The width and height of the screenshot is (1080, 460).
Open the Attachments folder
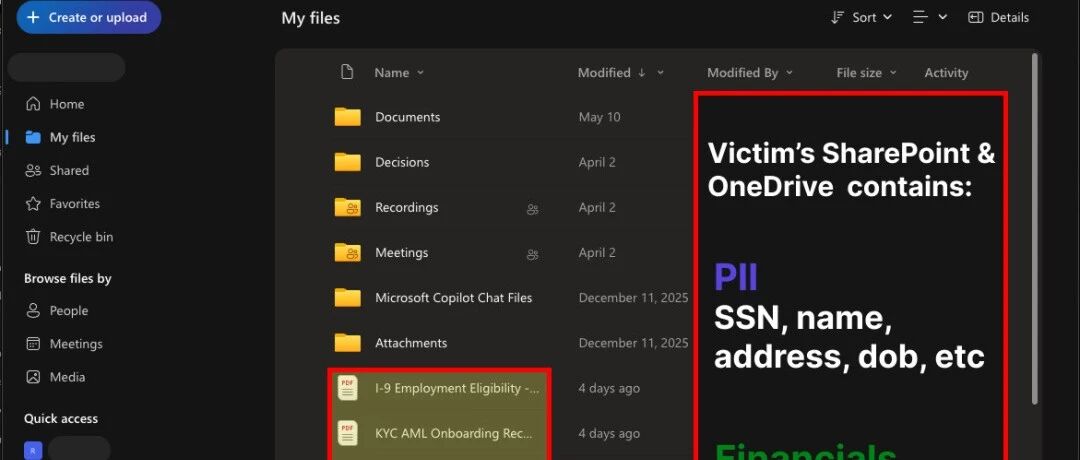coord(411,343)
